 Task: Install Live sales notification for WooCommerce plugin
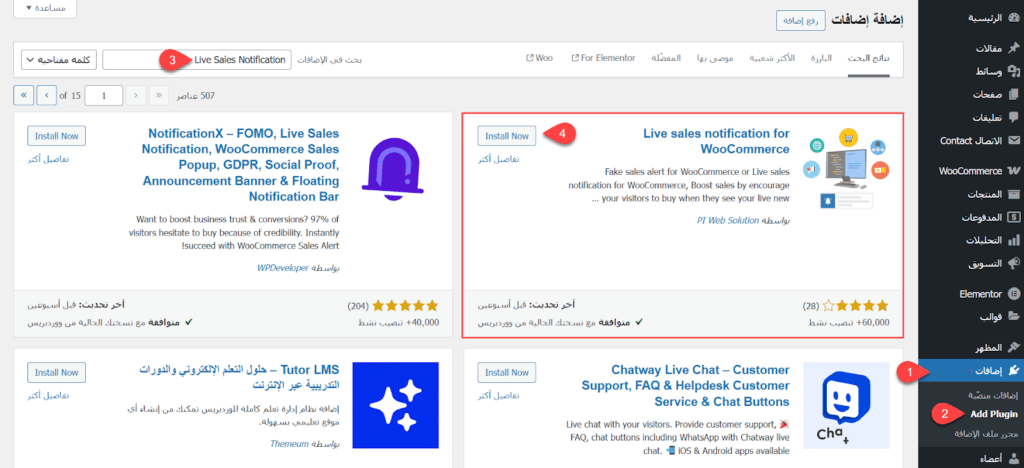point(507,136)
